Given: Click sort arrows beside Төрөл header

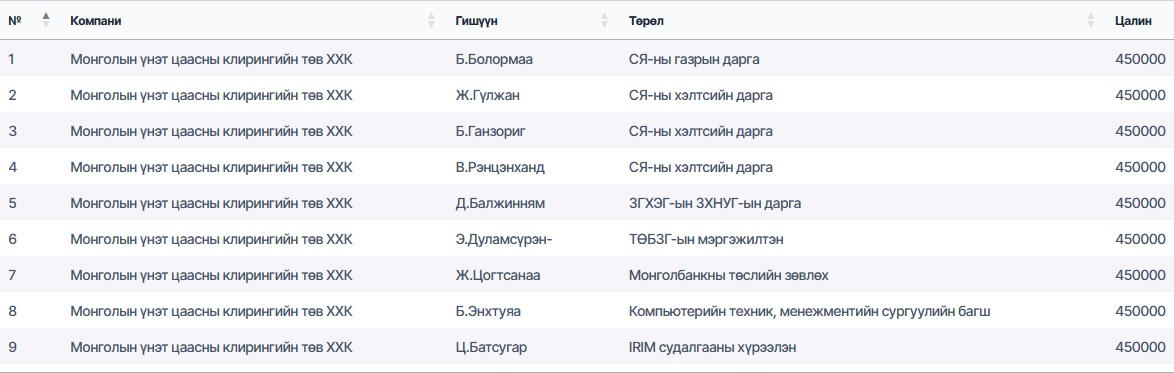Looking at the screenshot, I should pos(1091,20).
